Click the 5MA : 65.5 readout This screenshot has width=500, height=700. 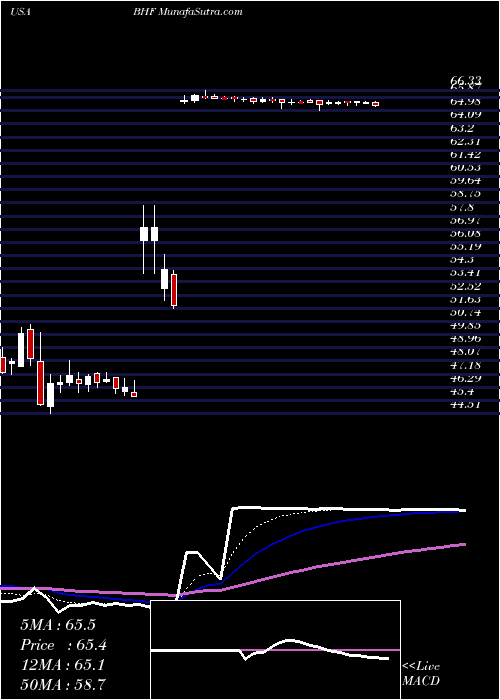point(58,625)
